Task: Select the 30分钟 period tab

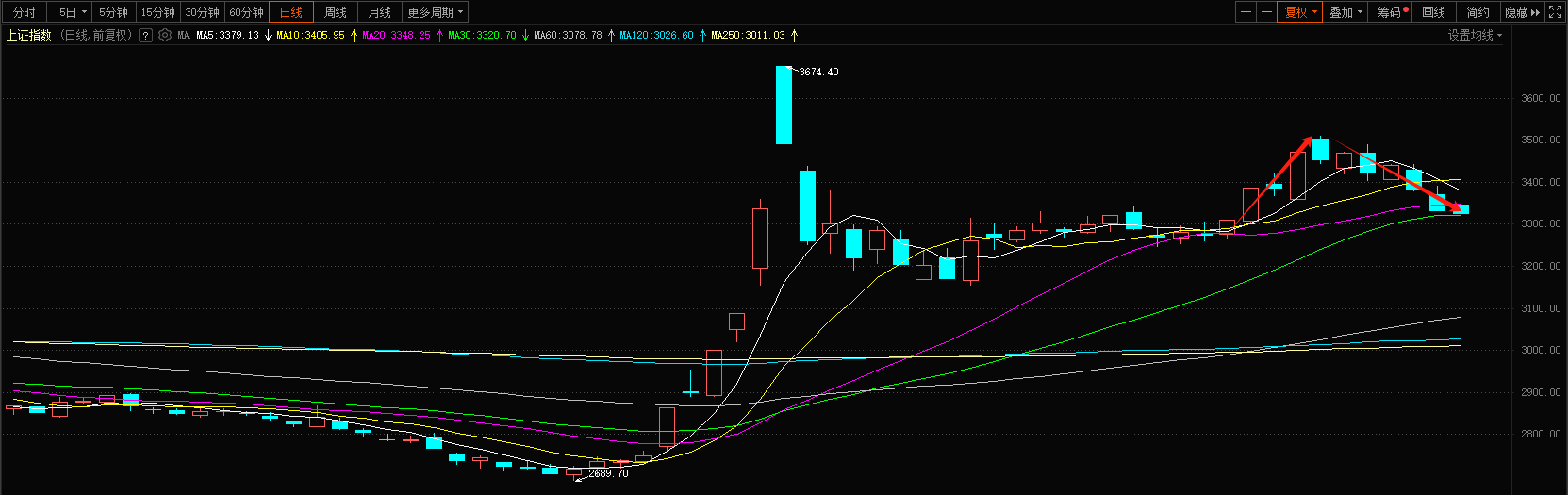Action: (203, 12)
